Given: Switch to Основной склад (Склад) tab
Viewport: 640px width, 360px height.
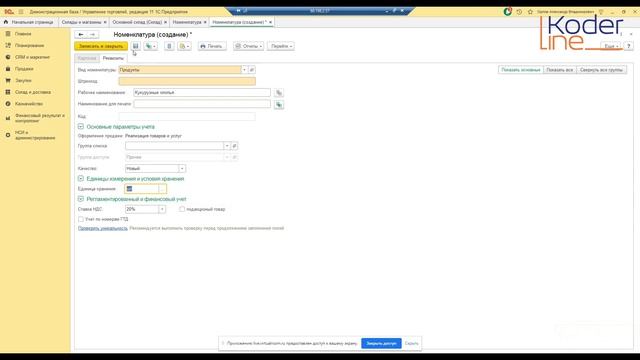Looking at the screenshot, I should coord(137,22).
